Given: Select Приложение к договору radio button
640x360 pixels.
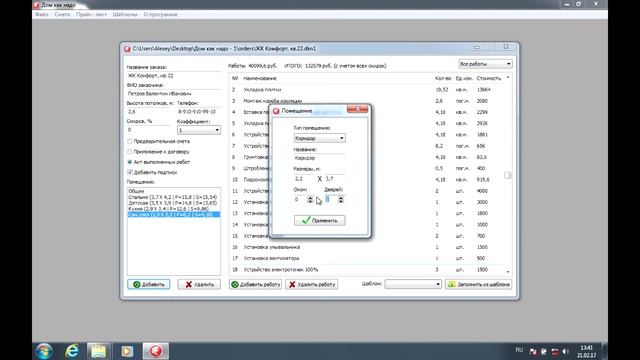Looking at the screenshot, I should (130, 152).
